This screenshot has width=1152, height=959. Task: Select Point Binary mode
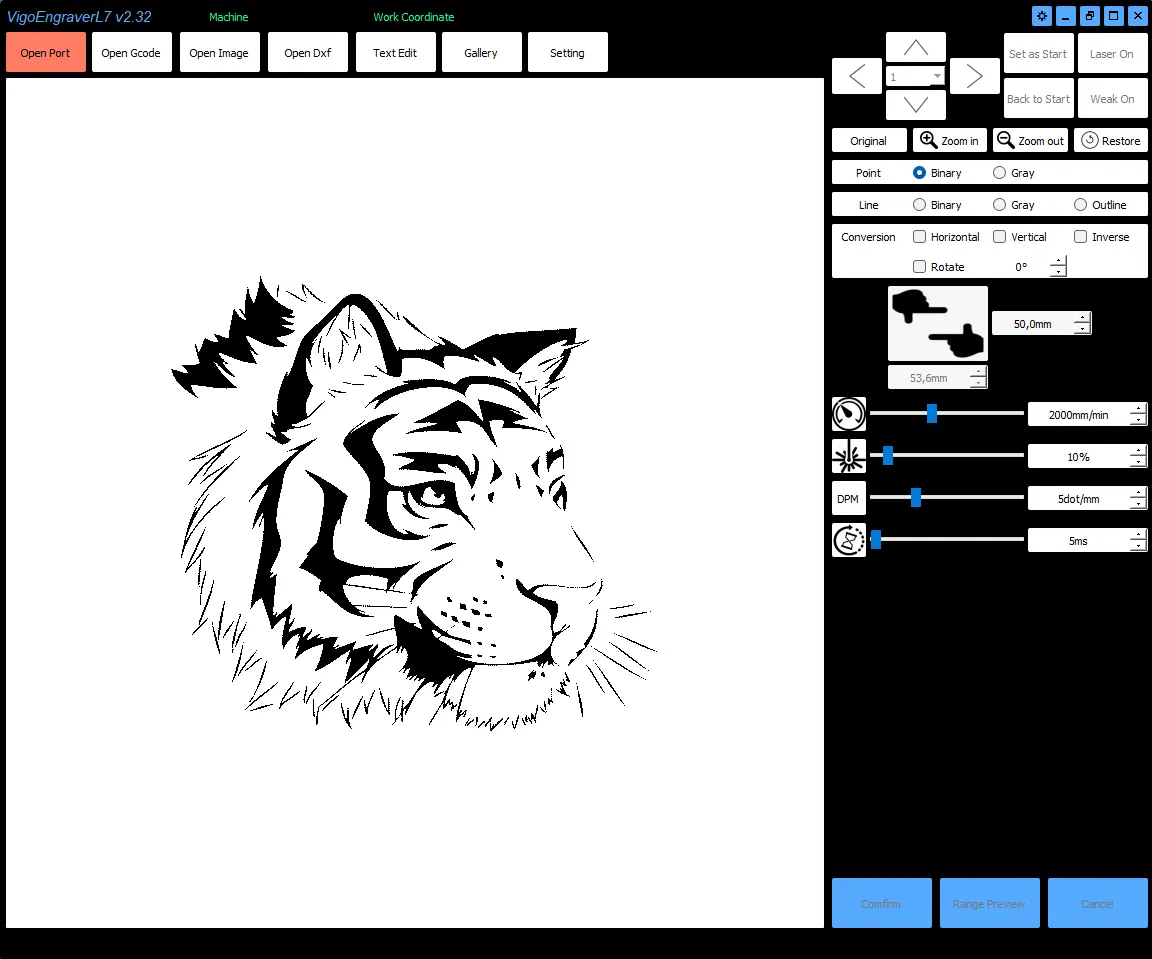pos(919,173)
